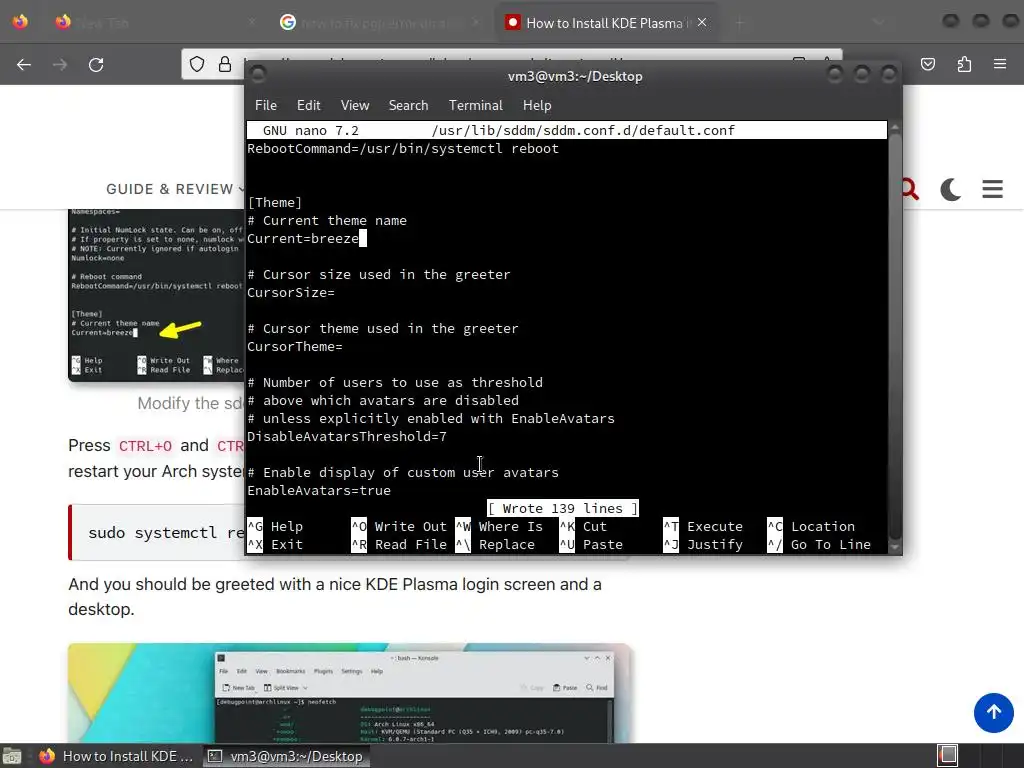Viewport: 1024px width, 768px height.
Task: Click the '^/ Go To Line' shortcut label
Action: click(x=819, y=545)
